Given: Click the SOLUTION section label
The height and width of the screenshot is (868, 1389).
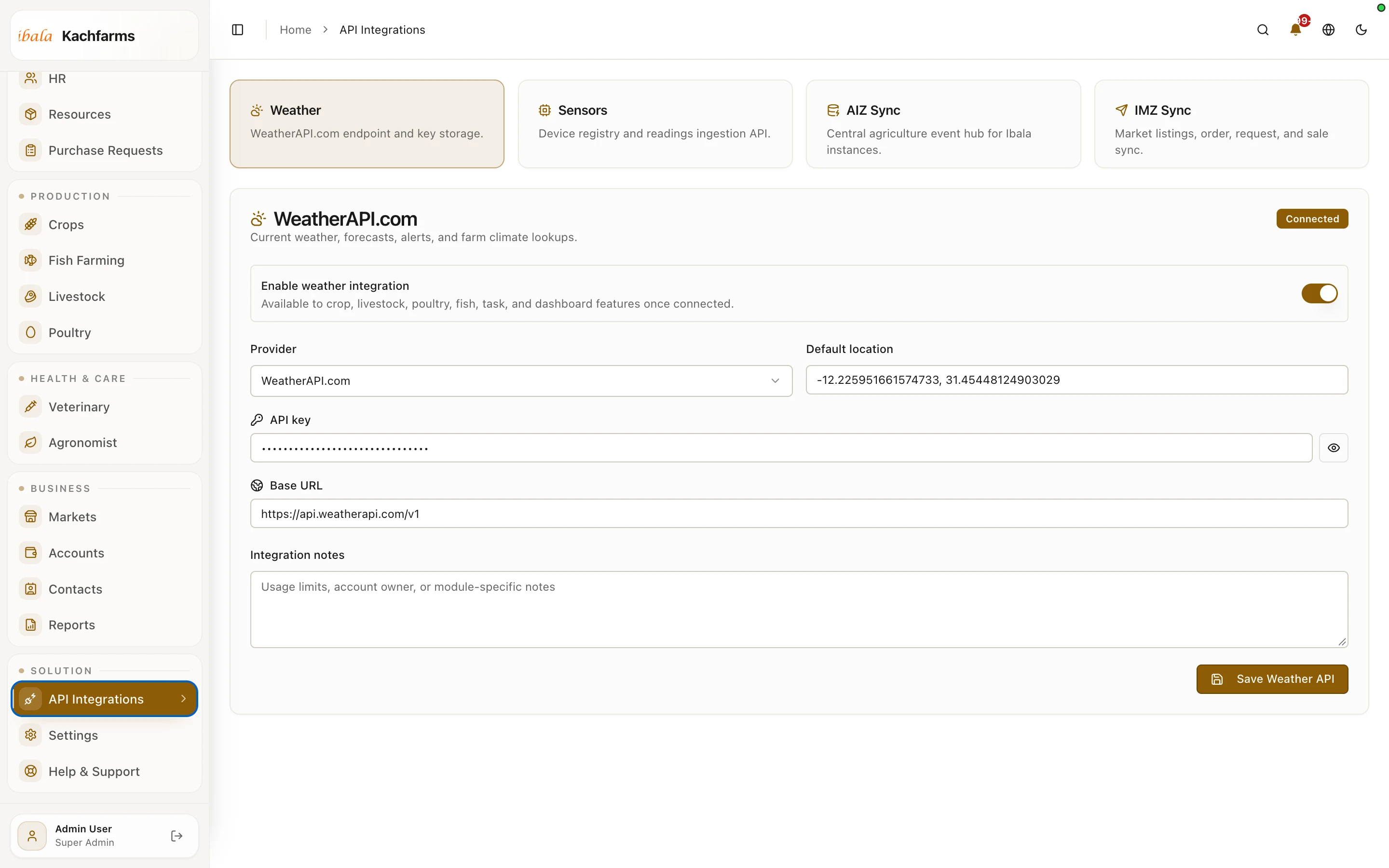Looking at the screenshot, I should coord(61,670).
